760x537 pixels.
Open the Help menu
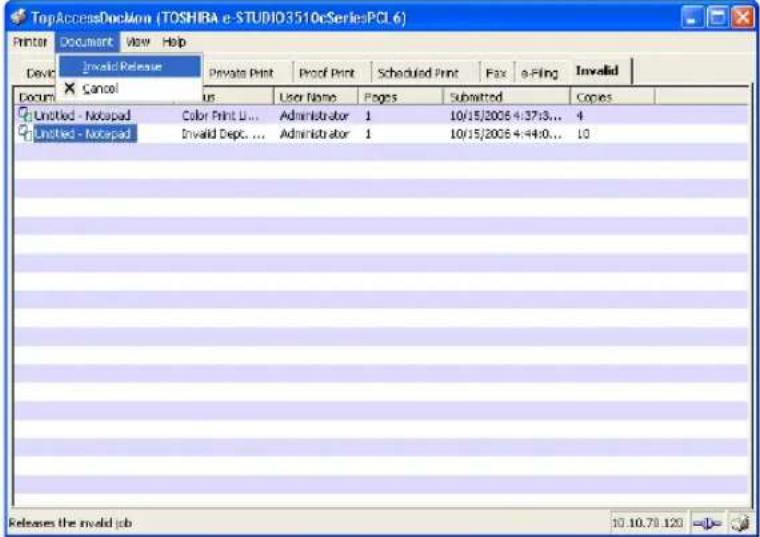(x=174, y=42)
